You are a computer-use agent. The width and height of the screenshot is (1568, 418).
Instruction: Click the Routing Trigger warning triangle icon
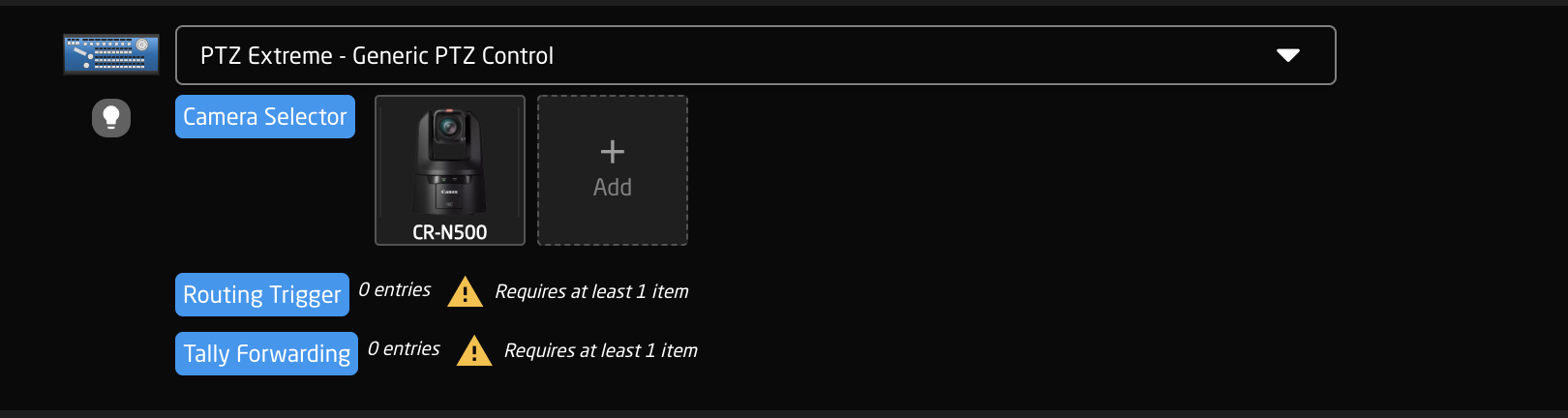(466, 291)
